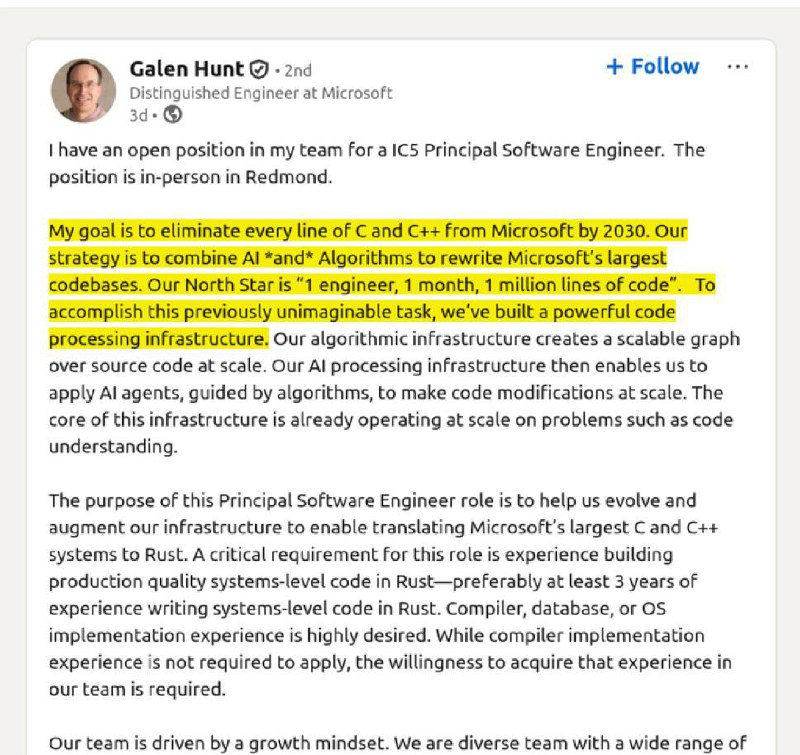Click the verified shield badge icon
The image size is (800, 755).
[259, 69]
